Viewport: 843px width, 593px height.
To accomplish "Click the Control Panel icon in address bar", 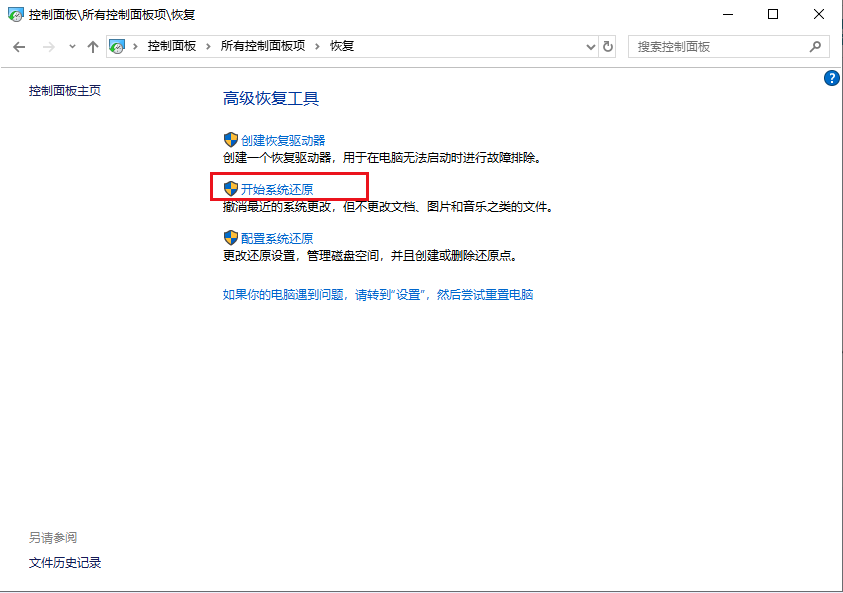I will click(x=117, y=47).
